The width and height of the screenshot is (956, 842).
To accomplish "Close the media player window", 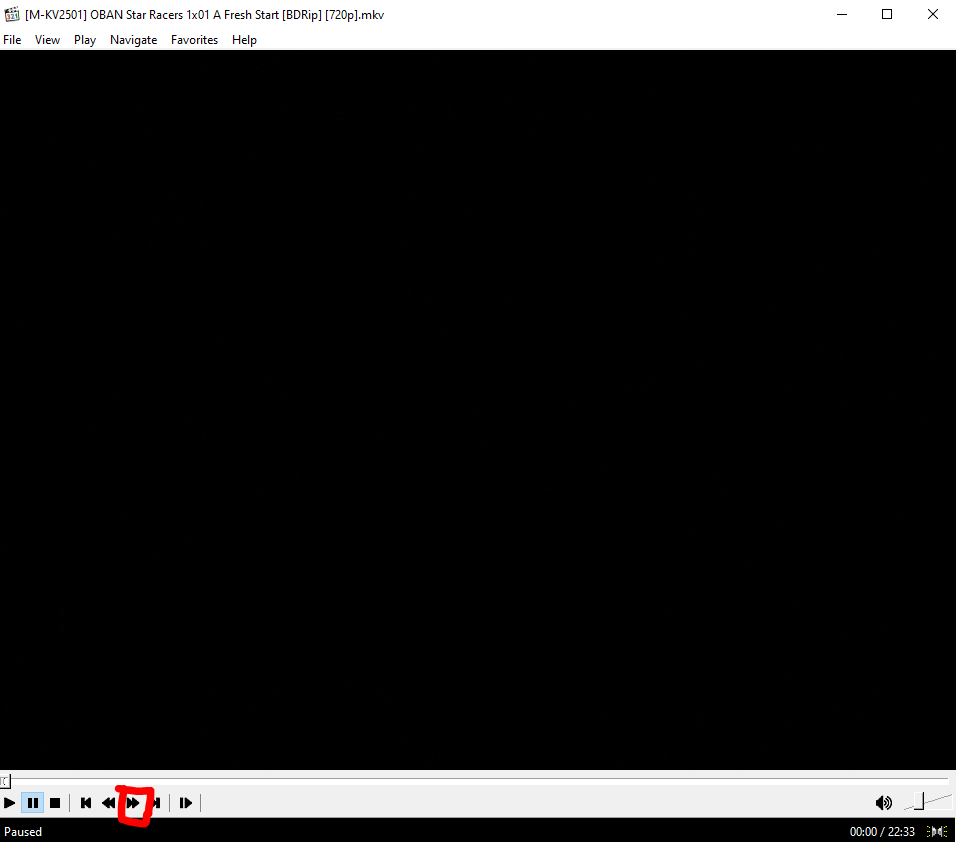I will 933,14.
